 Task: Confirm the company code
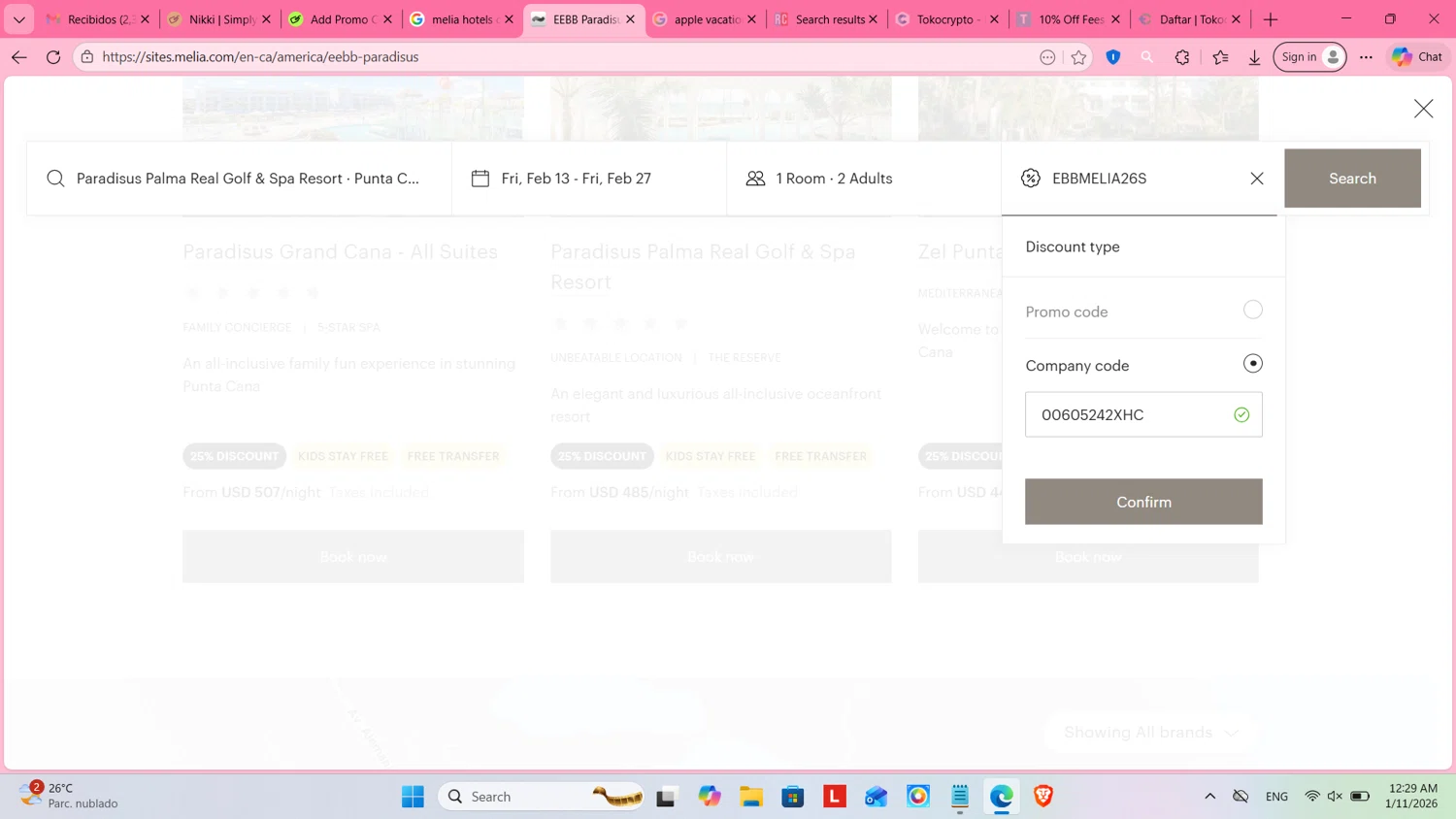pyautogui.click(x=1143, y=502)
